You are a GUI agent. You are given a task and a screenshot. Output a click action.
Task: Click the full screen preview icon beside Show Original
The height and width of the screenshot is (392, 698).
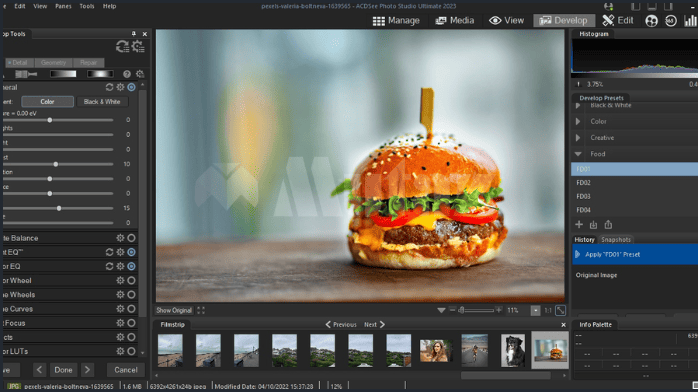point(201,310)
